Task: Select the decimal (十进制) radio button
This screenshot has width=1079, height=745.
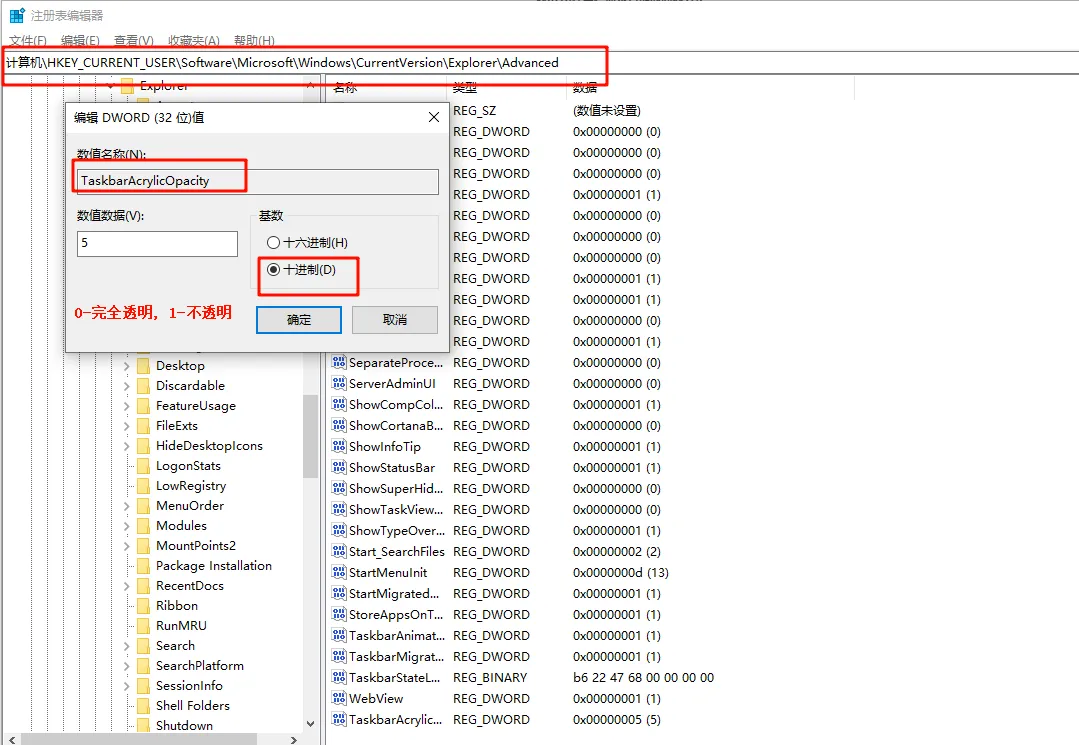Action: [273, 270]
